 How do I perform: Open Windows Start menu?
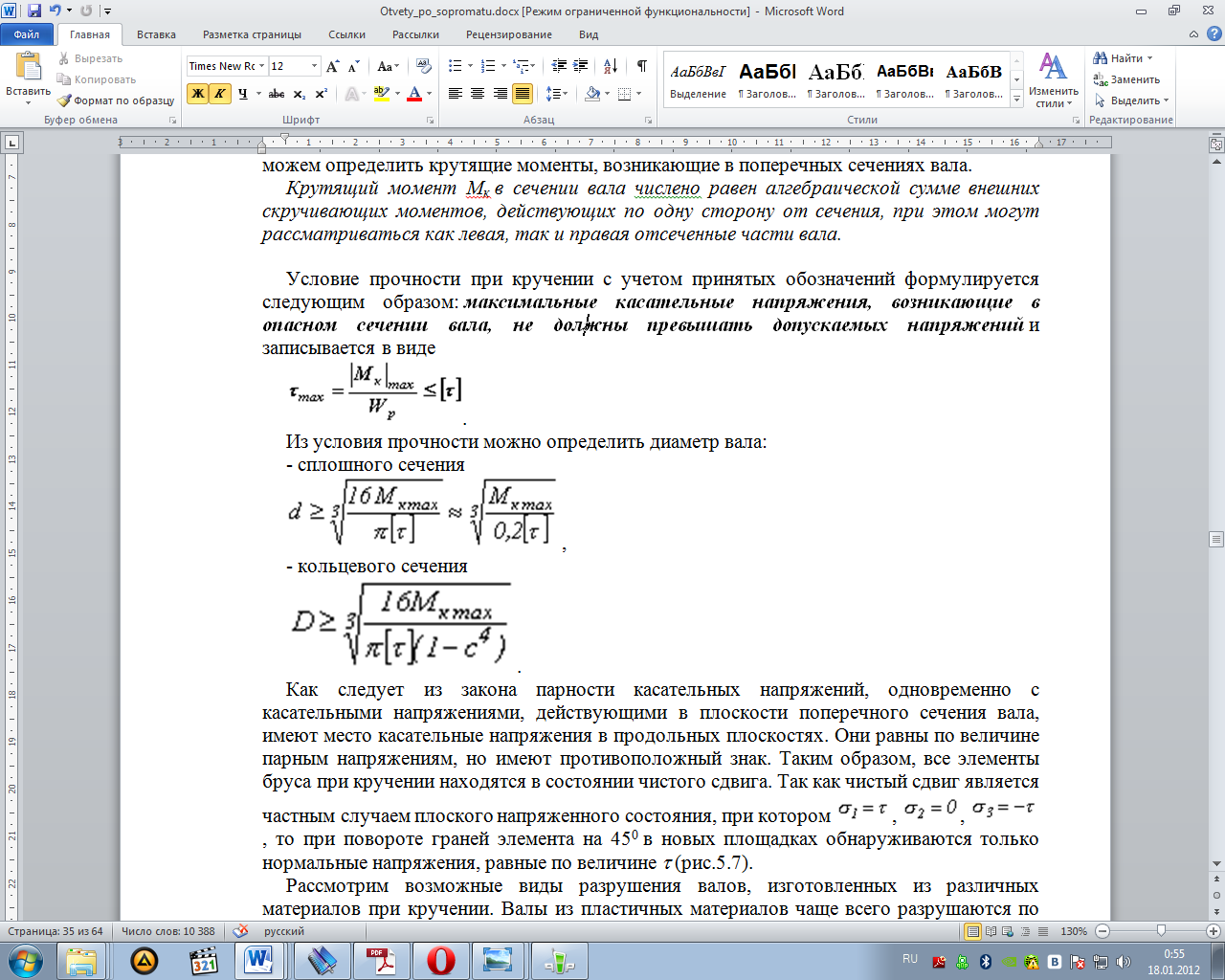25,961
